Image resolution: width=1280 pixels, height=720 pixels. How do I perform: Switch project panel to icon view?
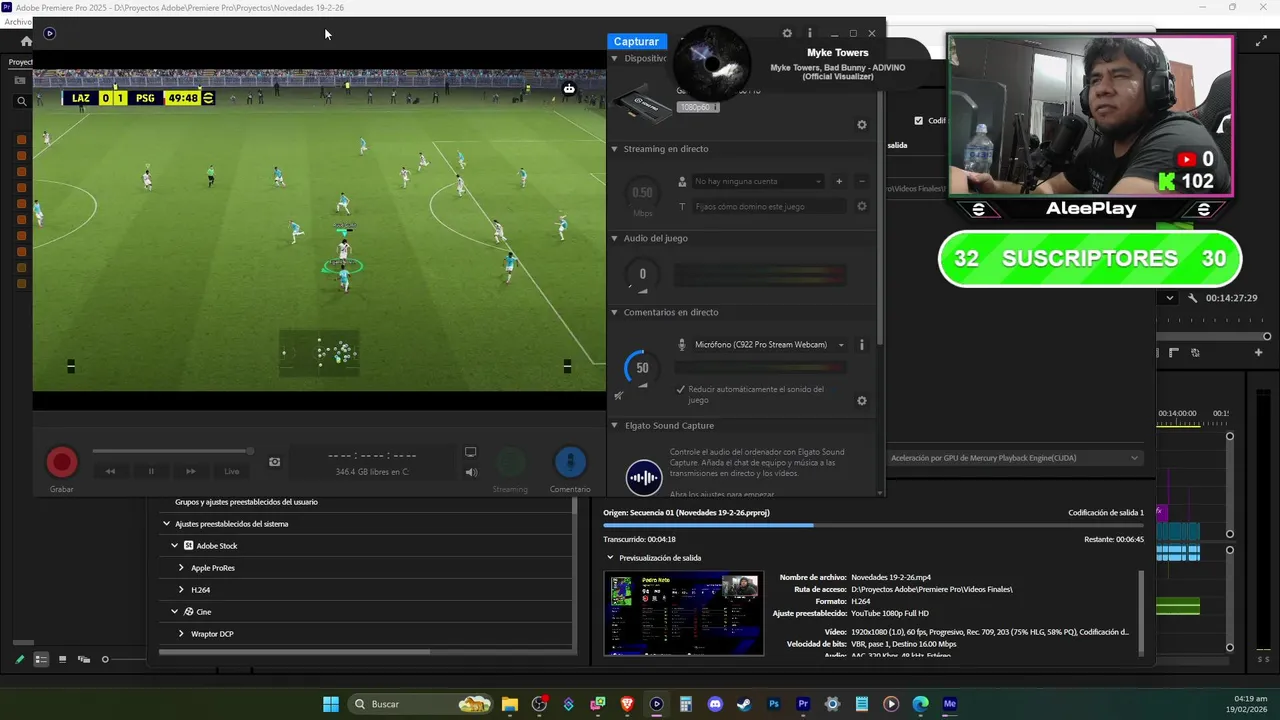tap(62, 659)
